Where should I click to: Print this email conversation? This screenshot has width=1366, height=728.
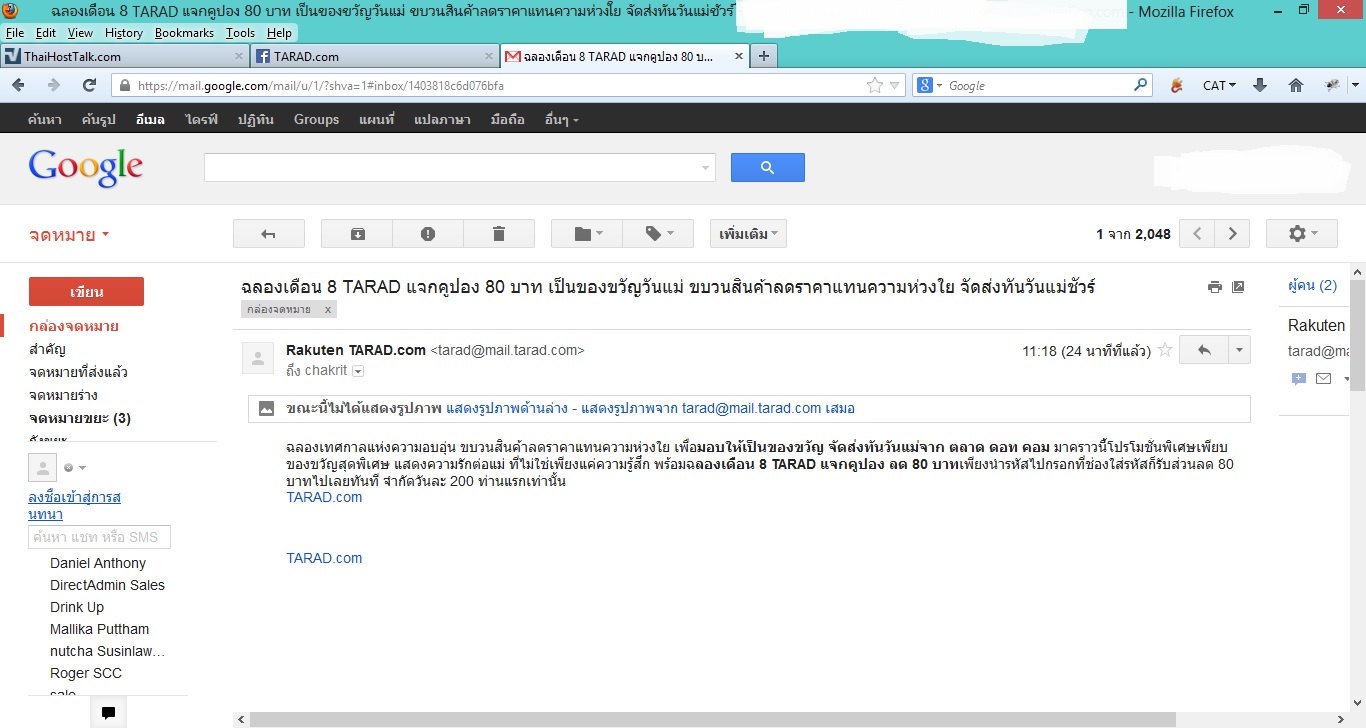[x=1214, y=287]
